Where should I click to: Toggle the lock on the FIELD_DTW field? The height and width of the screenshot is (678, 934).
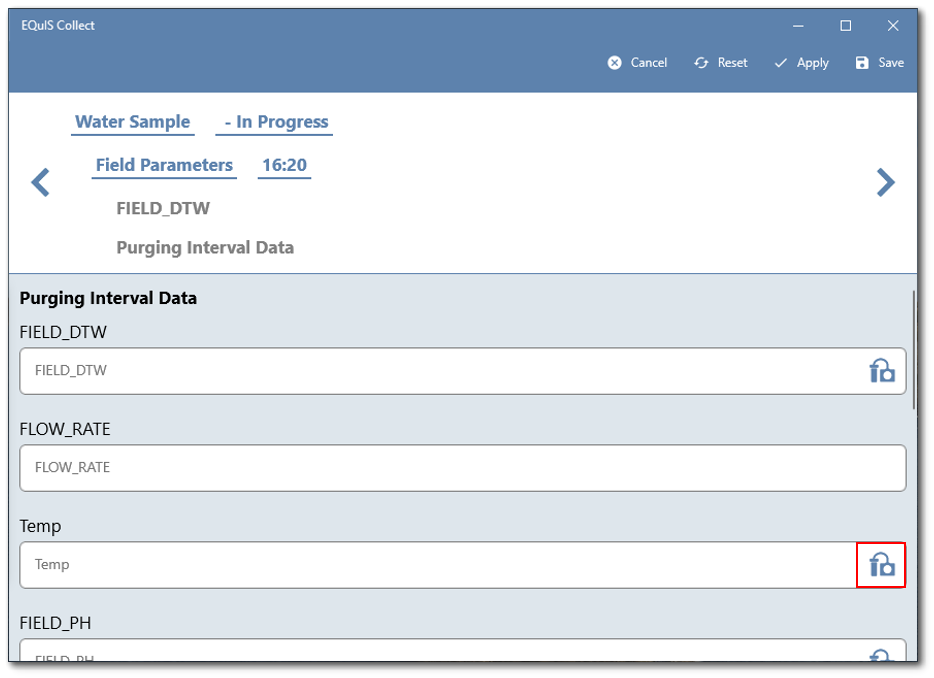(881, 370)
